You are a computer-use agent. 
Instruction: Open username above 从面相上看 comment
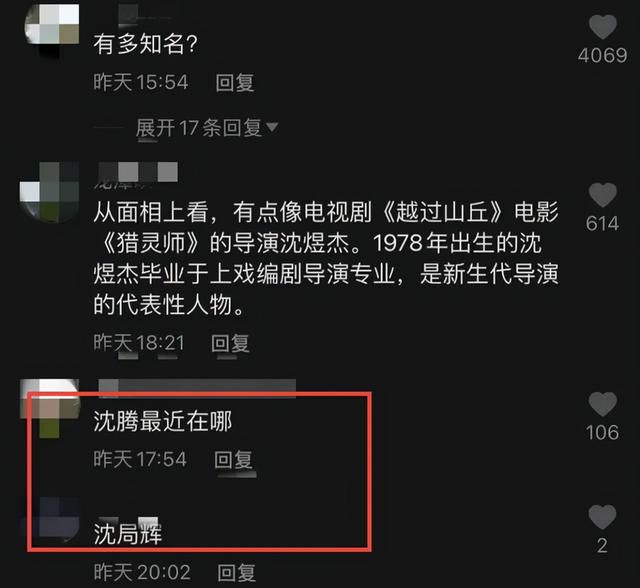pyautogui.click(x=138, y=172)
